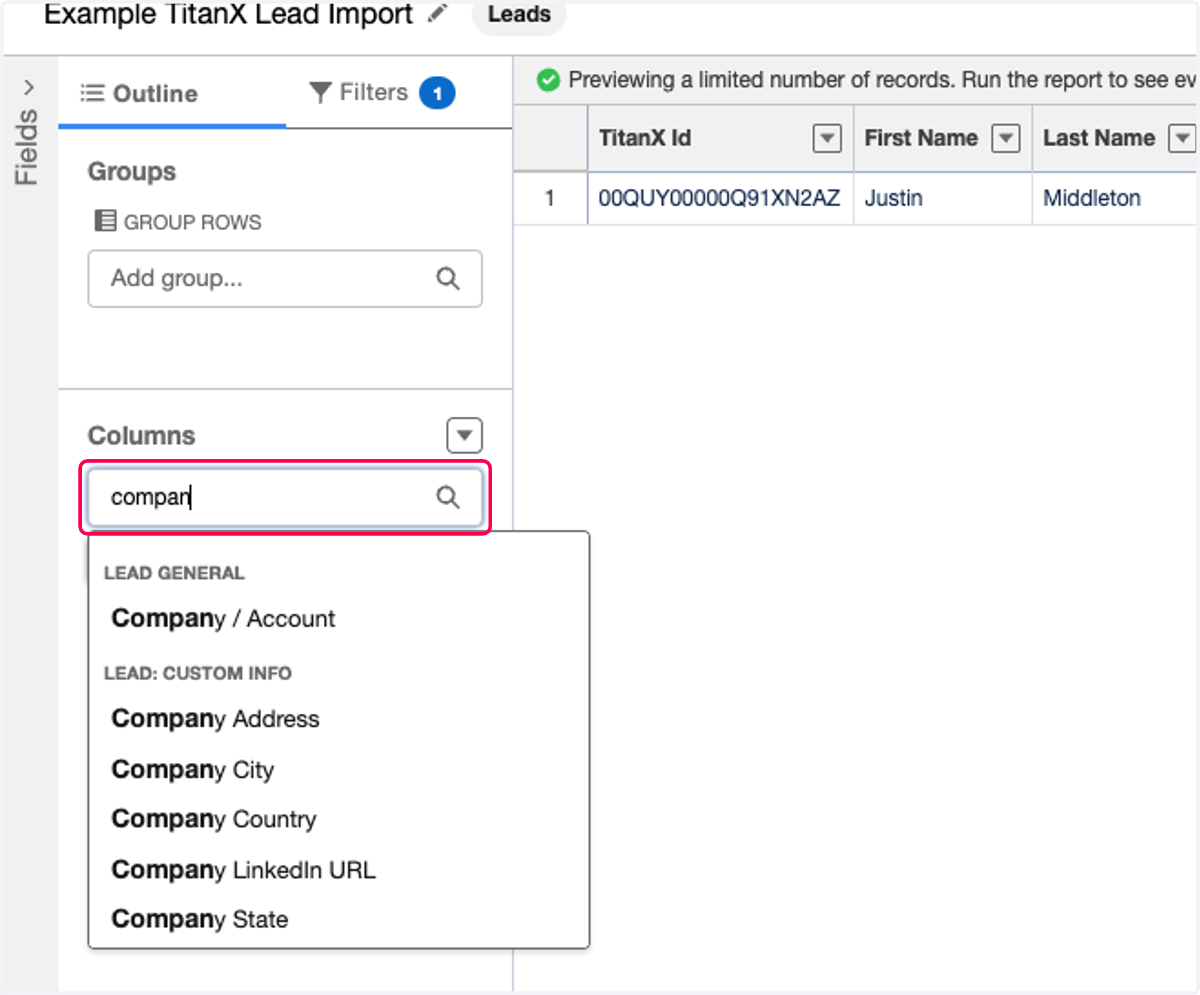Open the TitanX Id column dropdown arrow
This screenshot has height=995, width=1200.
click(x=827, y=139)
